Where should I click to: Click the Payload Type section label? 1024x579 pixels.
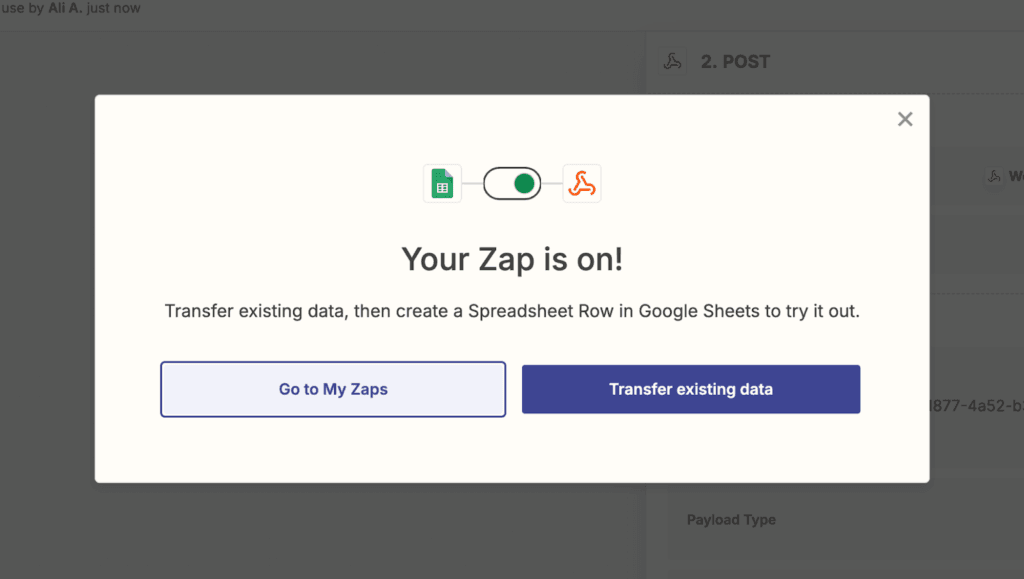pos(730,520)
